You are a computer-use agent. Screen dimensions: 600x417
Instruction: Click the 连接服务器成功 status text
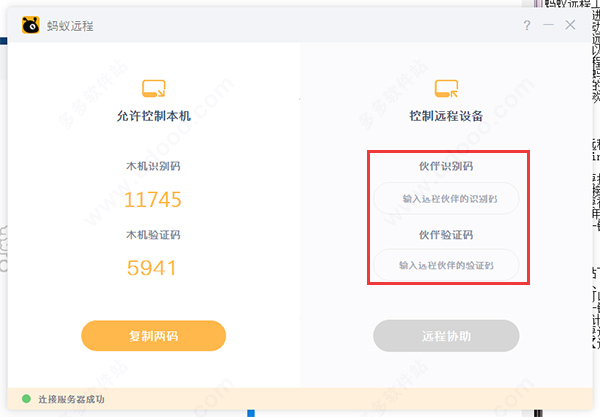click(x=71, y=399)
